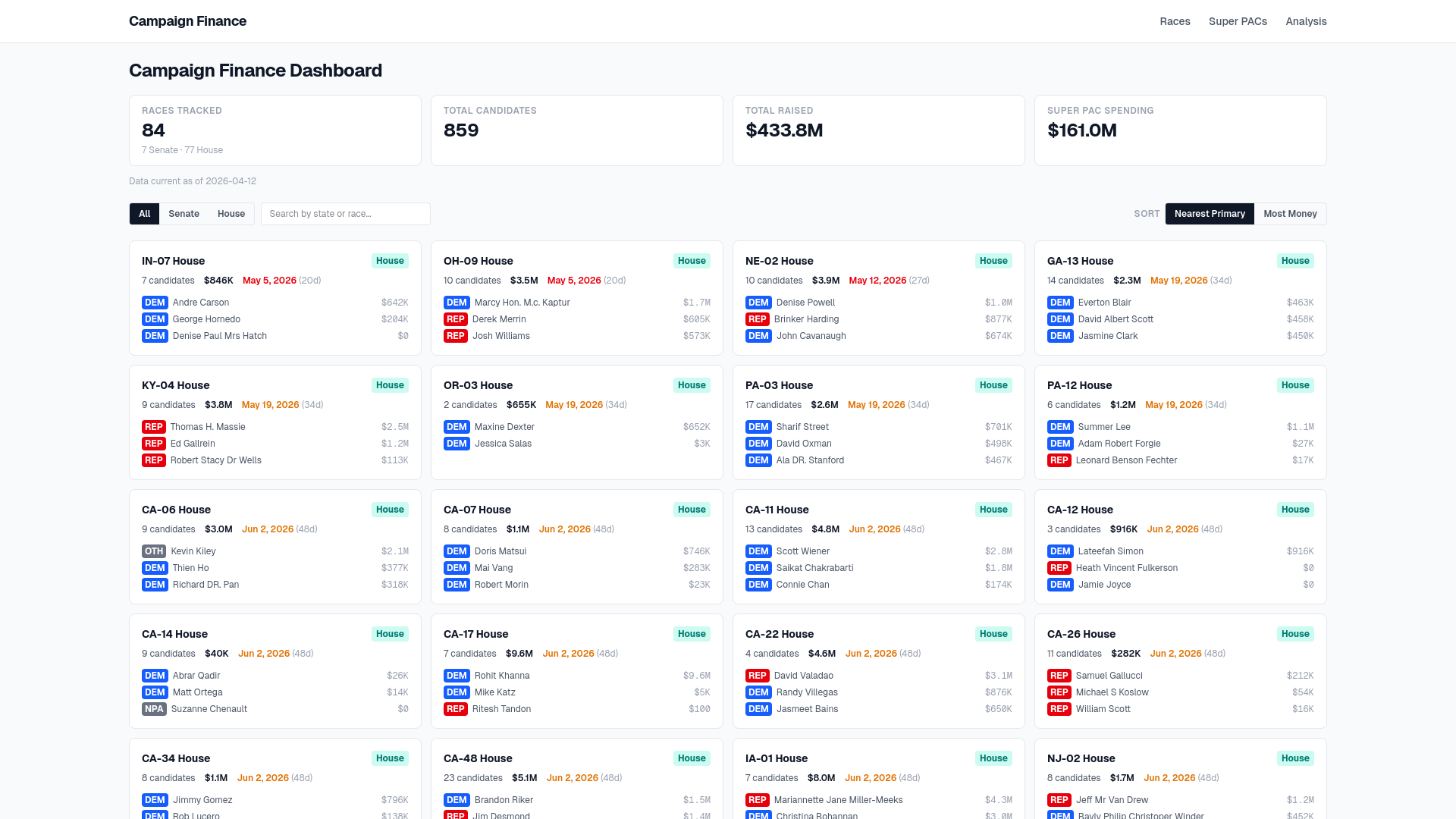The width and height of the screenshot is (1456, 819).
Task: Click candidate Sharif Street in PA-03
Action: click(x=802, y=427)
